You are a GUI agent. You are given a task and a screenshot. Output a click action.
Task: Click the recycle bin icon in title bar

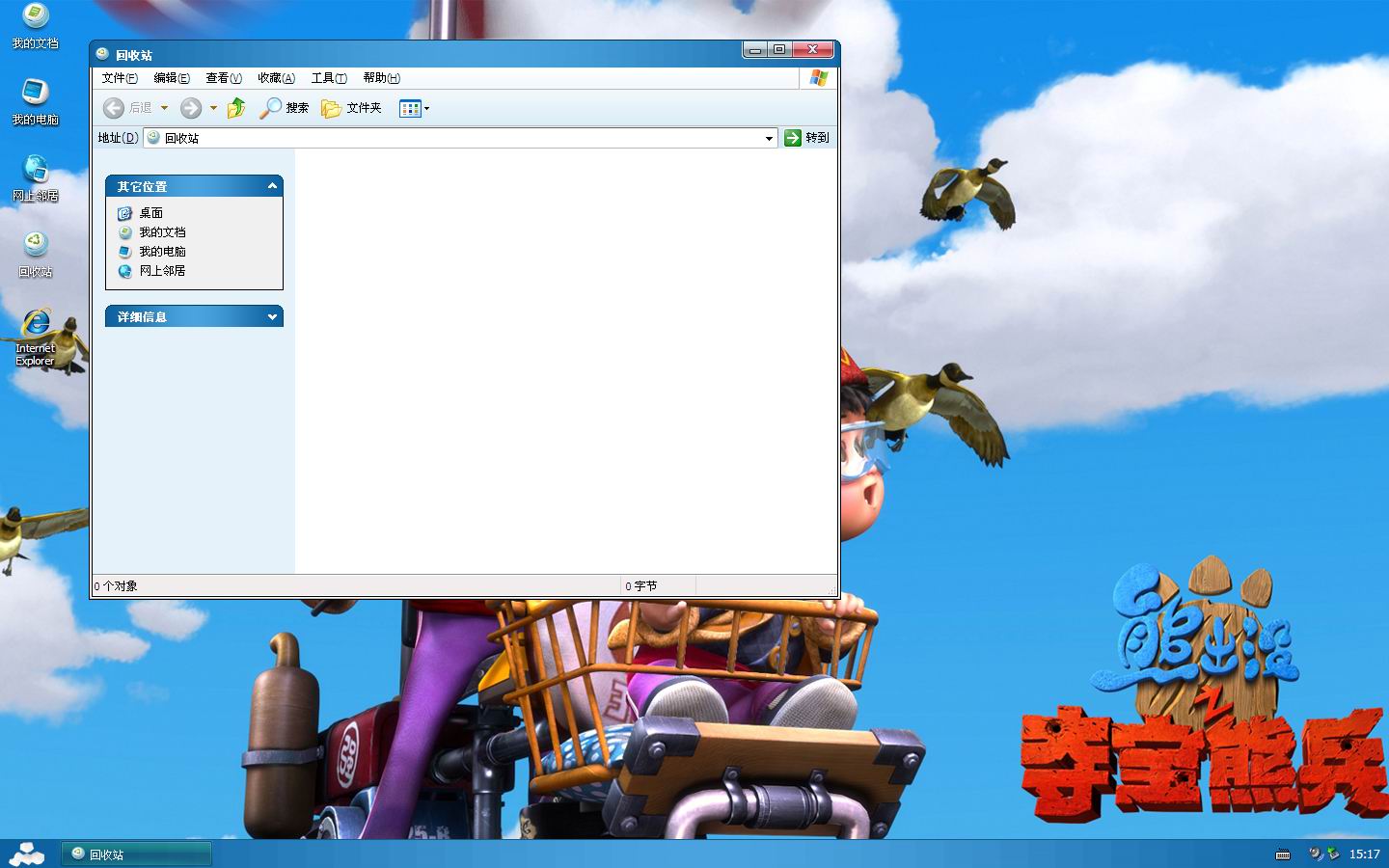coord(102,54)
